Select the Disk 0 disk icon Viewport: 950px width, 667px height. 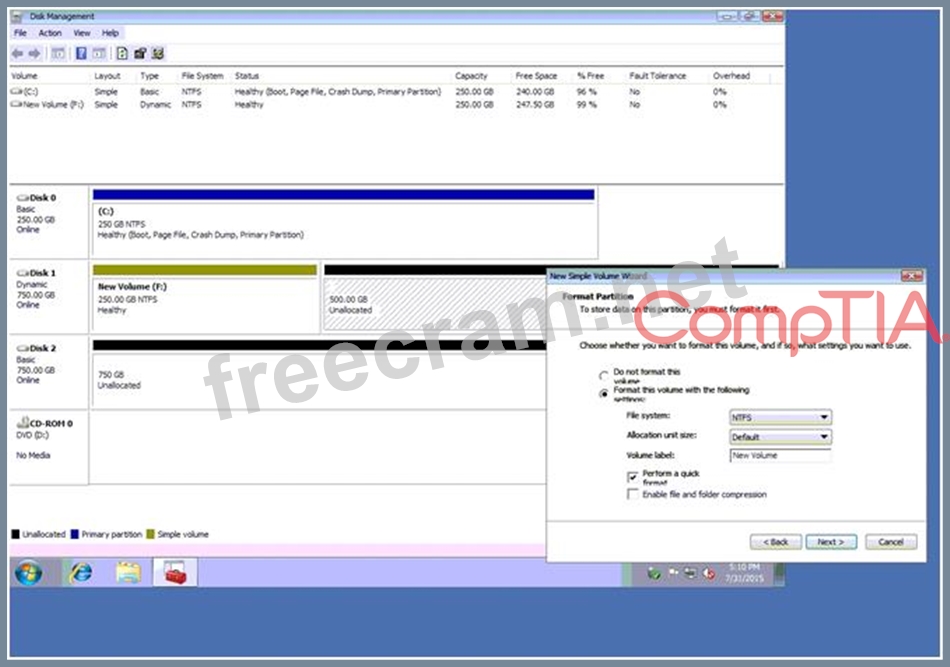pyautogui.click(x=22, y=197)
